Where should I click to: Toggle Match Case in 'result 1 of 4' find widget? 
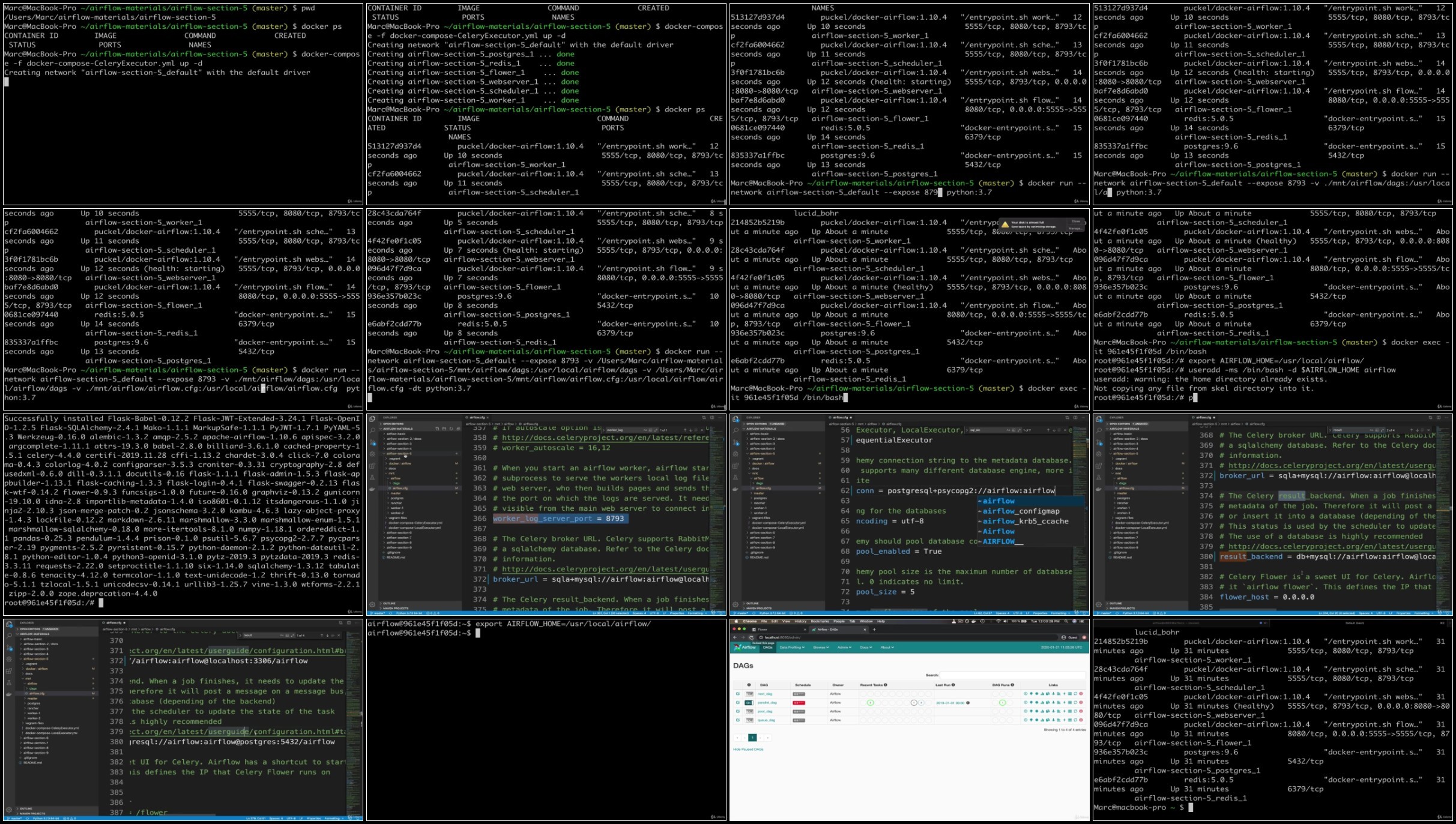(282, 636)
